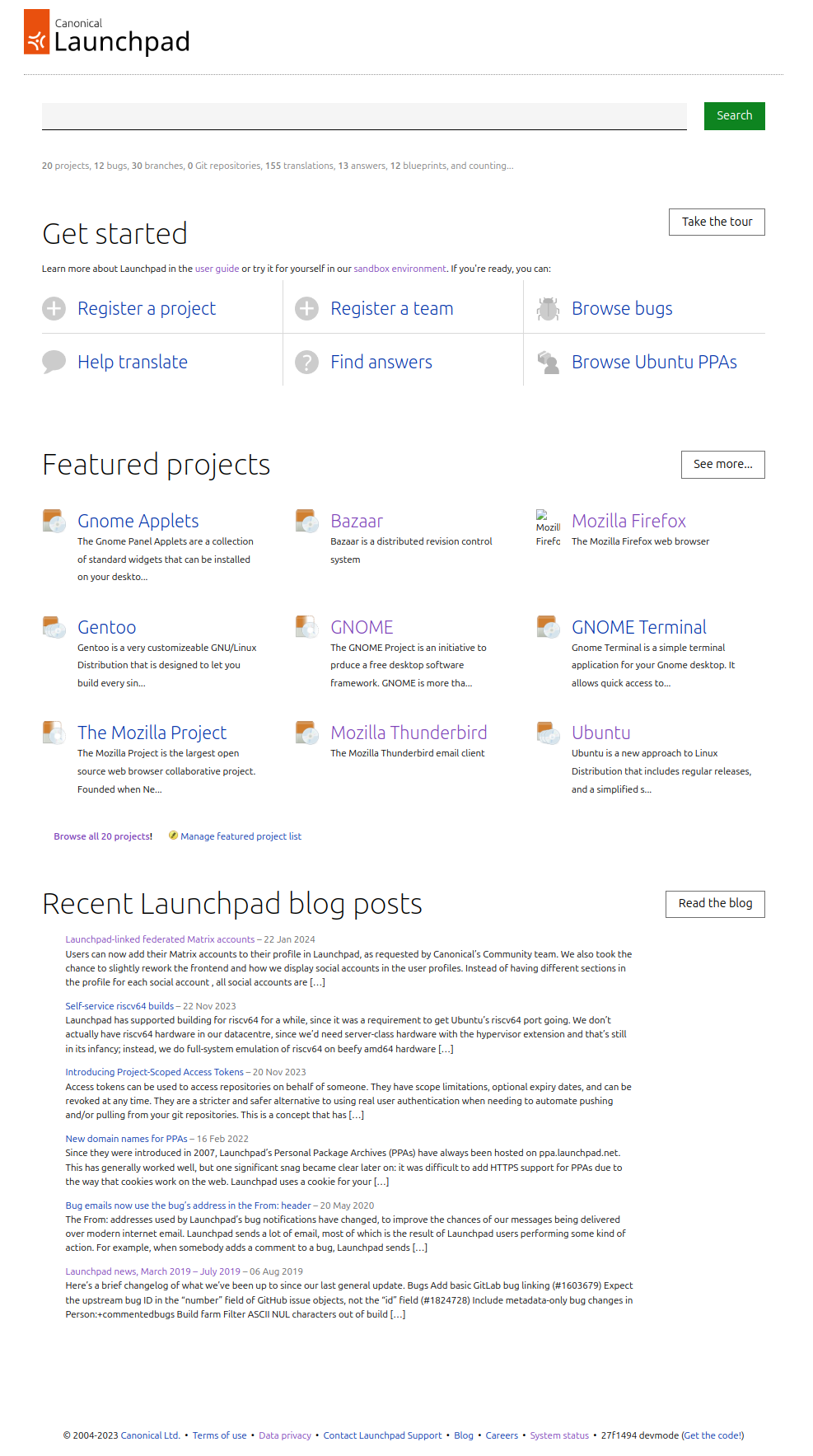This screenshot has width=813, height=1456.
Task: Open Launchpad news March 2019 – July 2019 post
Action: (152, 1271)
